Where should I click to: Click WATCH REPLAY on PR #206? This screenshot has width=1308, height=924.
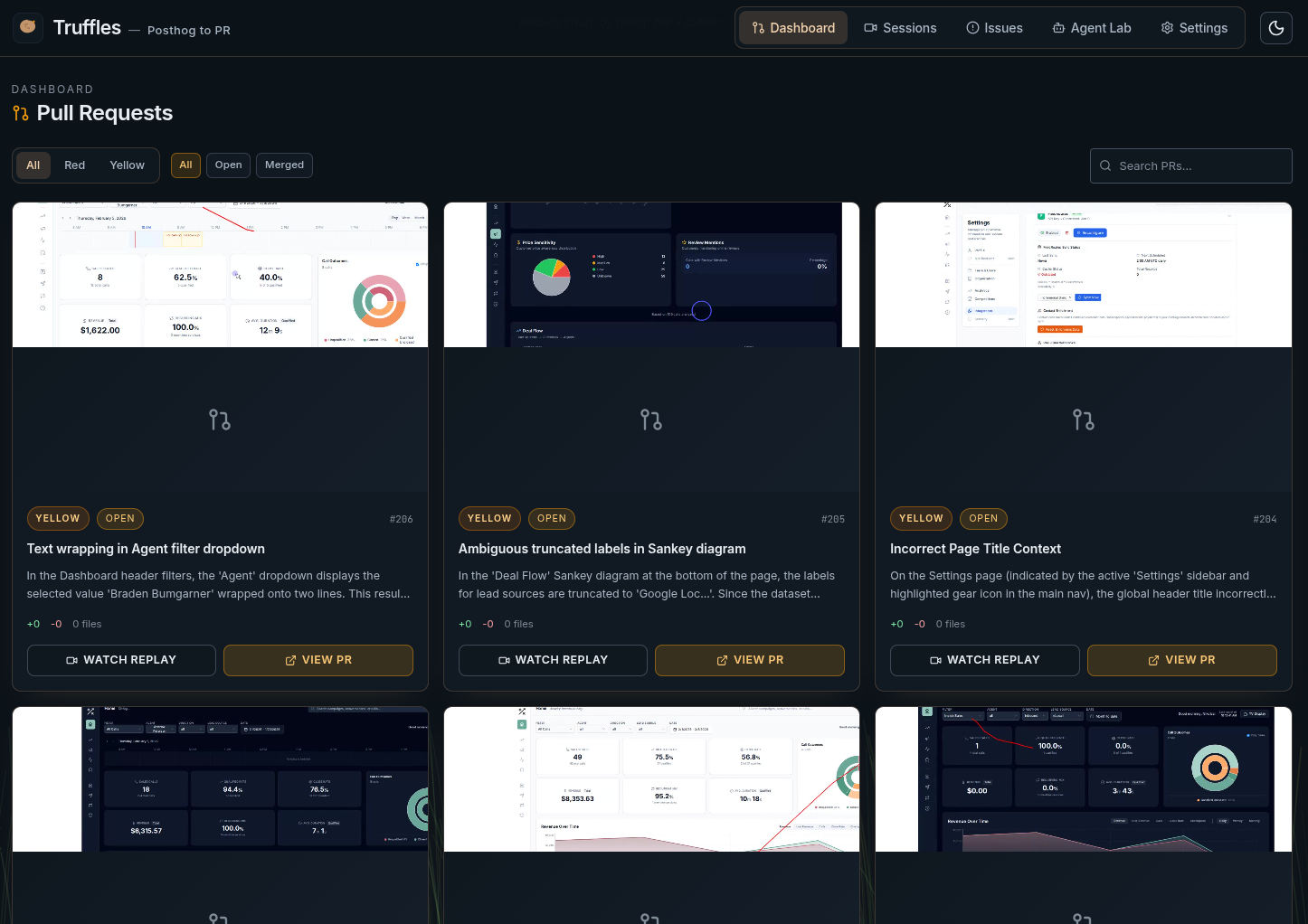121,660
